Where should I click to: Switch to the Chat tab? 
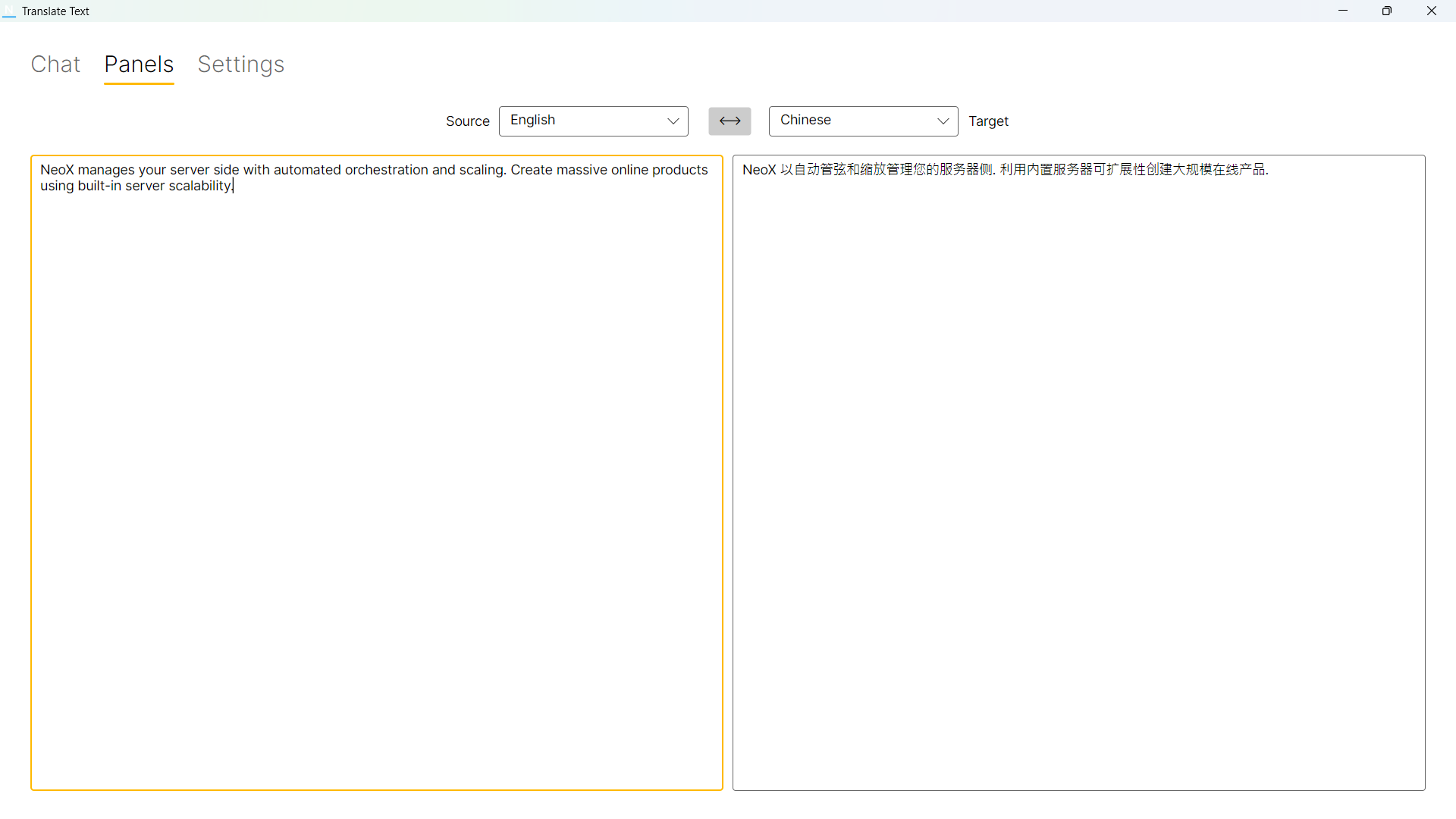[x=55, y=65]
